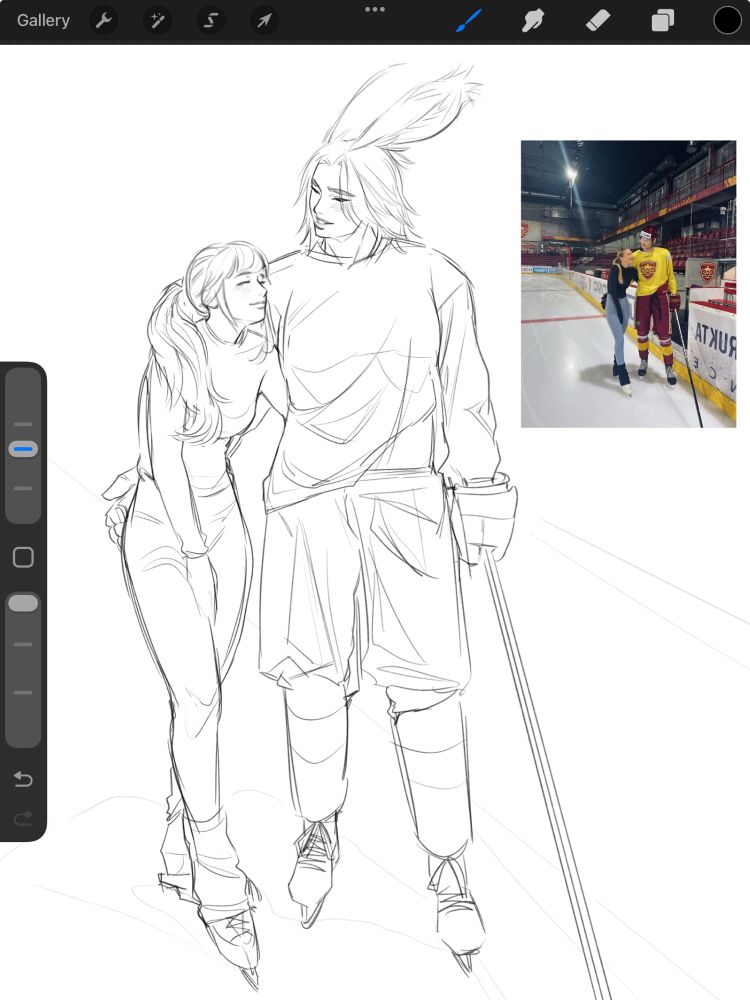
Task: Open the black color picker swatch
Action: 727,20
